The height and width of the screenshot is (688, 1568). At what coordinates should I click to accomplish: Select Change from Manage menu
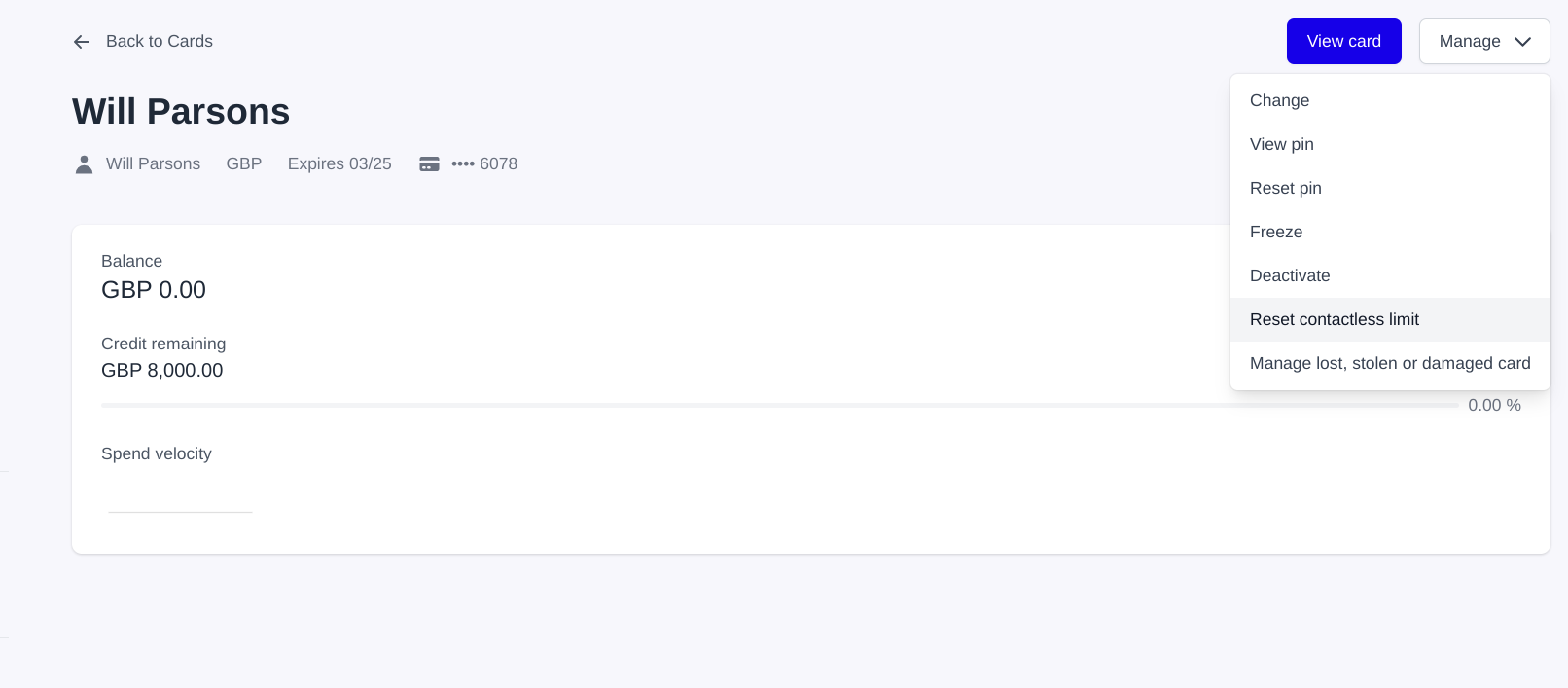coord(1279,100)
